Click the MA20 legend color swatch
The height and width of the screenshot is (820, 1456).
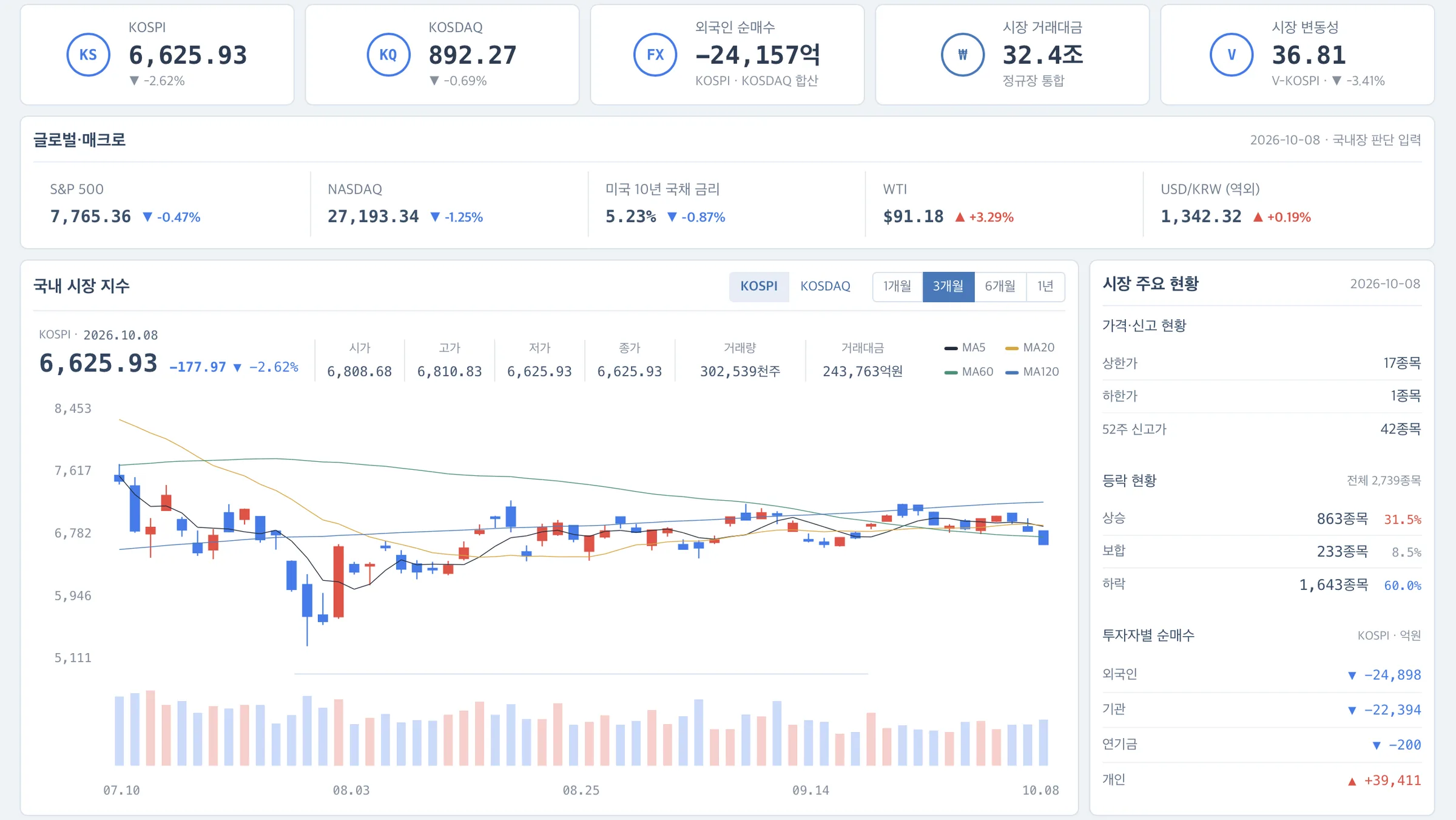[1012, 348]
